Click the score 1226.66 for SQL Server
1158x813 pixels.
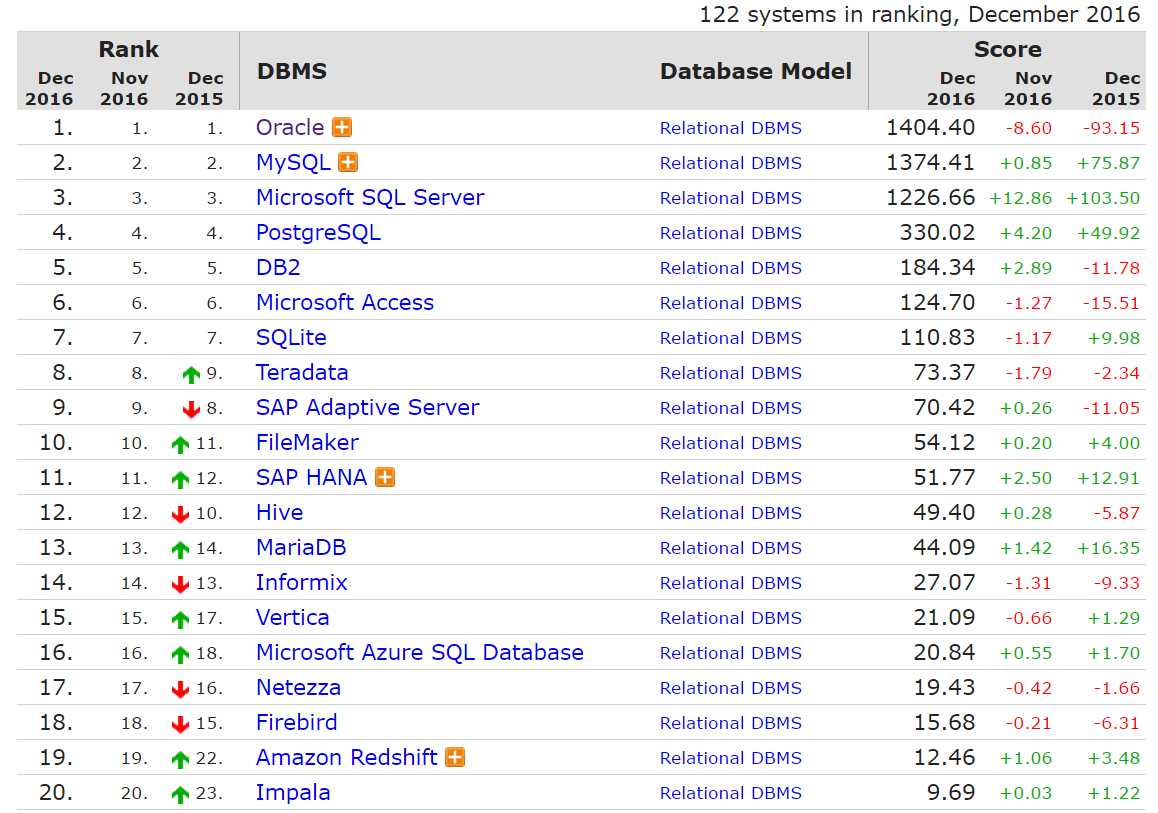coord(931,197)
